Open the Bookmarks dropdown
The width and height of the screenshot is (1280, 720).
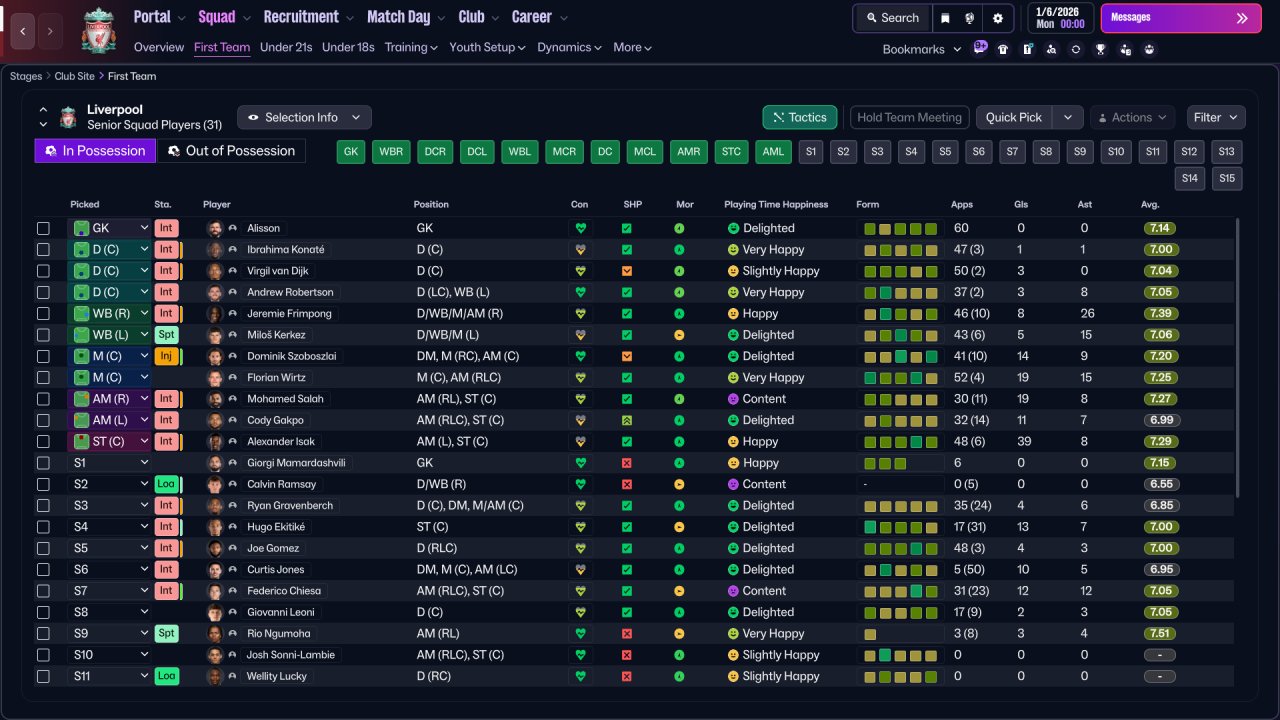(x=921, y=49)
